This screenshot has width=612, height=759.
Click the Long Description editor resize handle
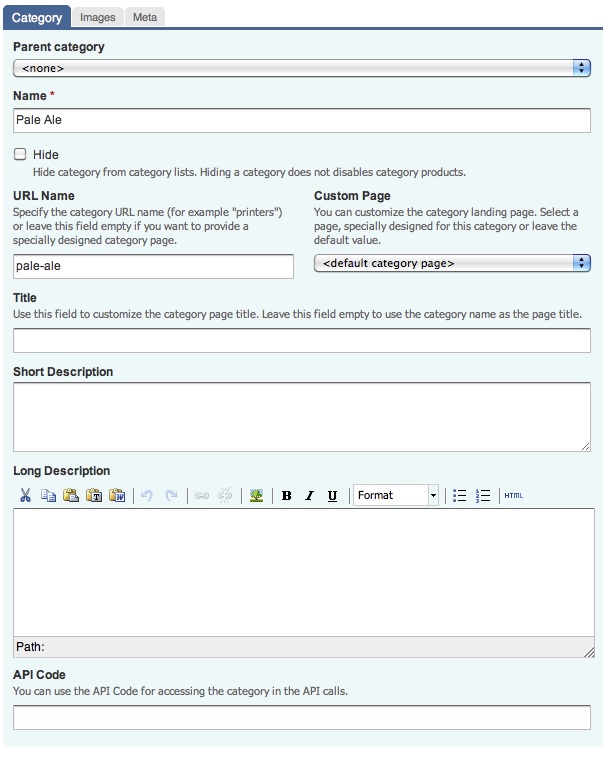tap(589, 652)
